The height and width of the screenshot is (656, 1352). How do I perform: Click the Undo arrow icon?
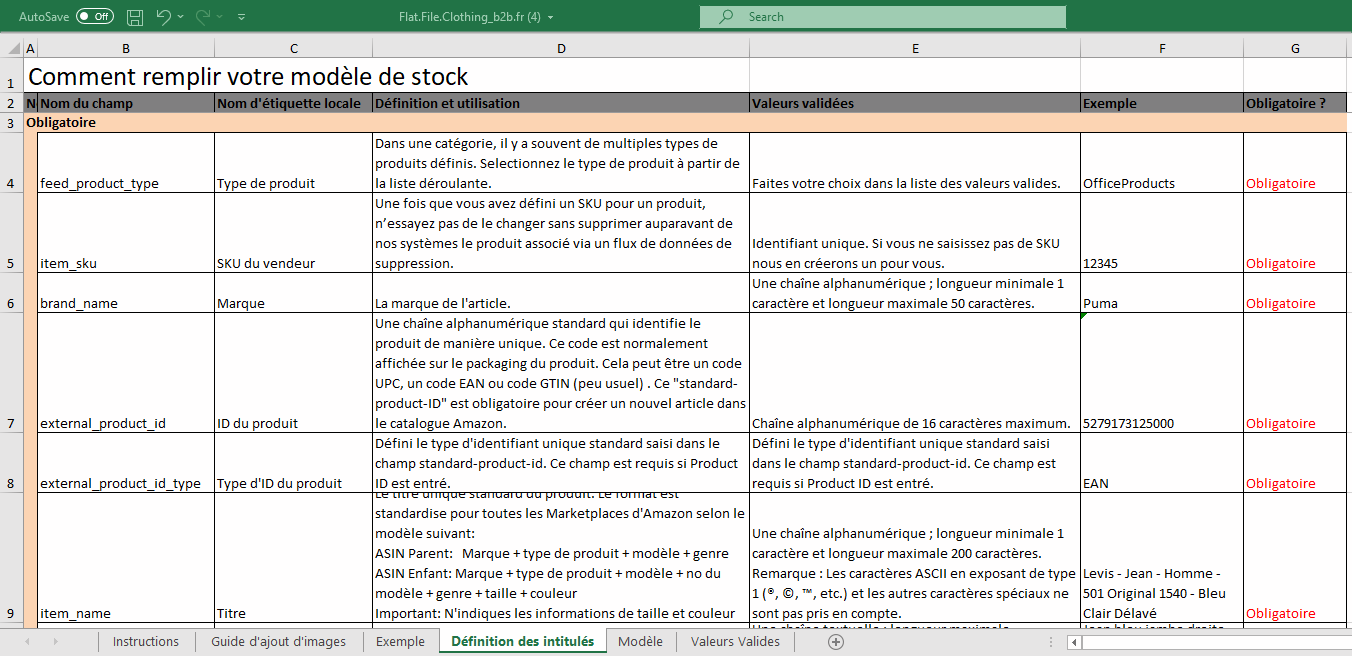pos(164,17)
